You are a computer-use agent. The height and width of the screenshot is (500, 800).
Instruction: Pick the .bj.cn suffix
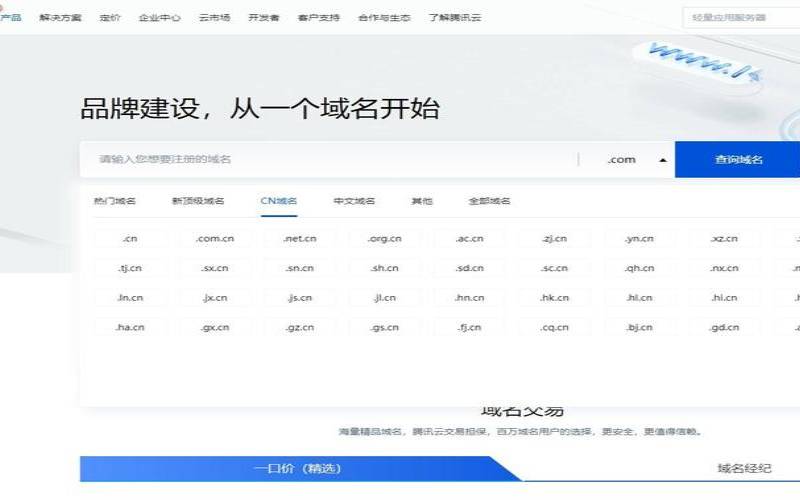pyautogui.click(x=639, y=327)
